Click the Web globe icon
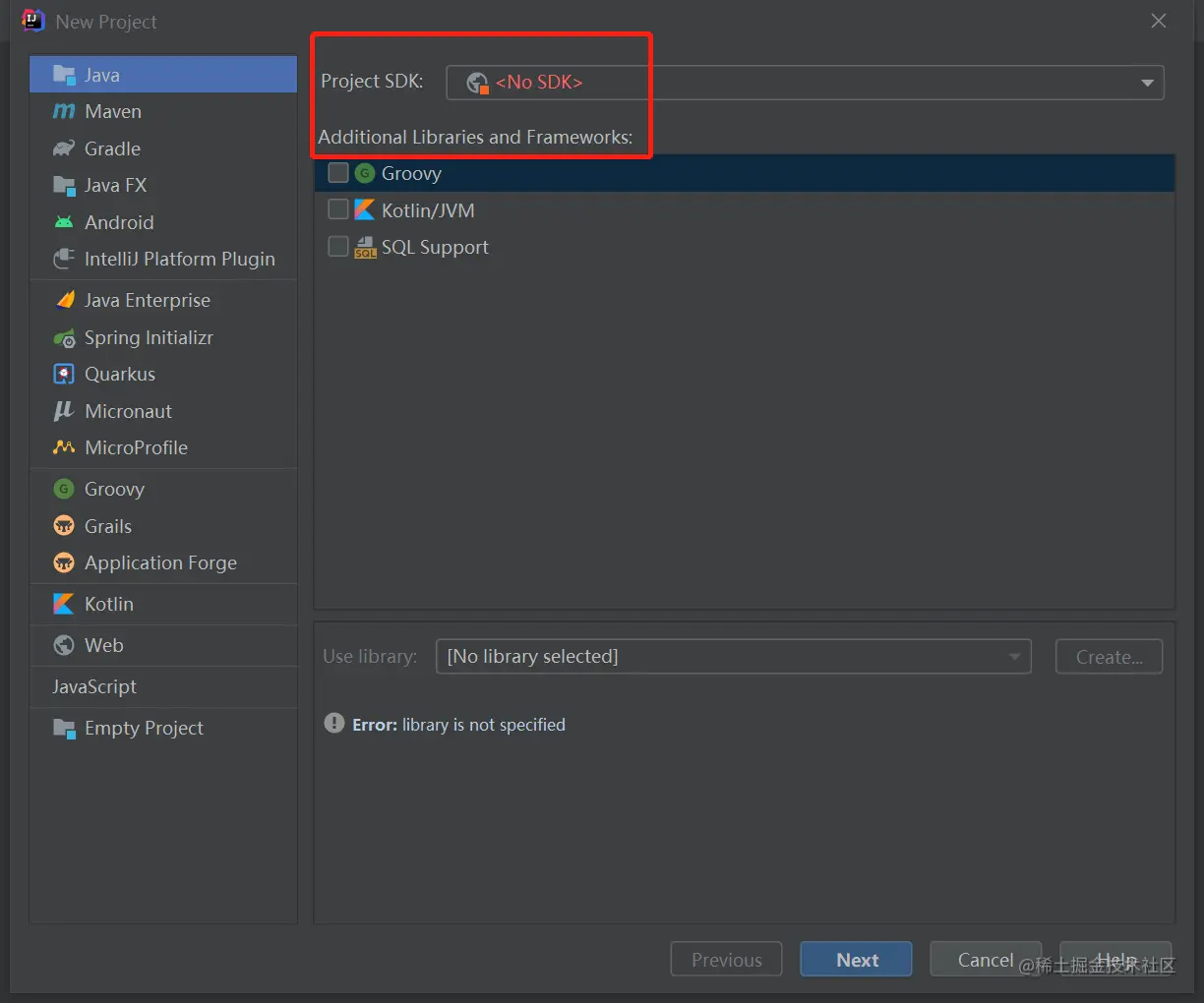The image size is (1204, 1003). 64,645
